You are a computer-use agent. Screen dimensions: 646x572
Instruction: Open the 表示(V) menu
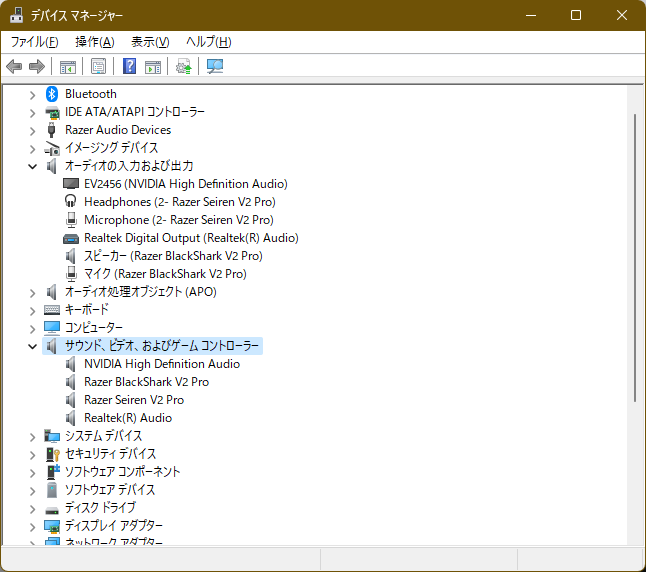click(150, 42)
